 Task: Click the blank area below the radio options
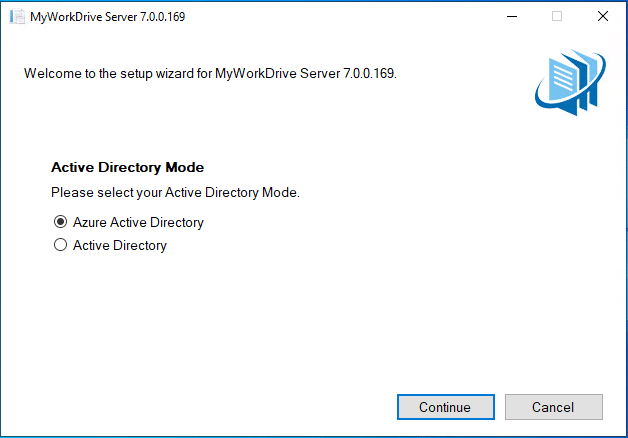tap(300, 320)
